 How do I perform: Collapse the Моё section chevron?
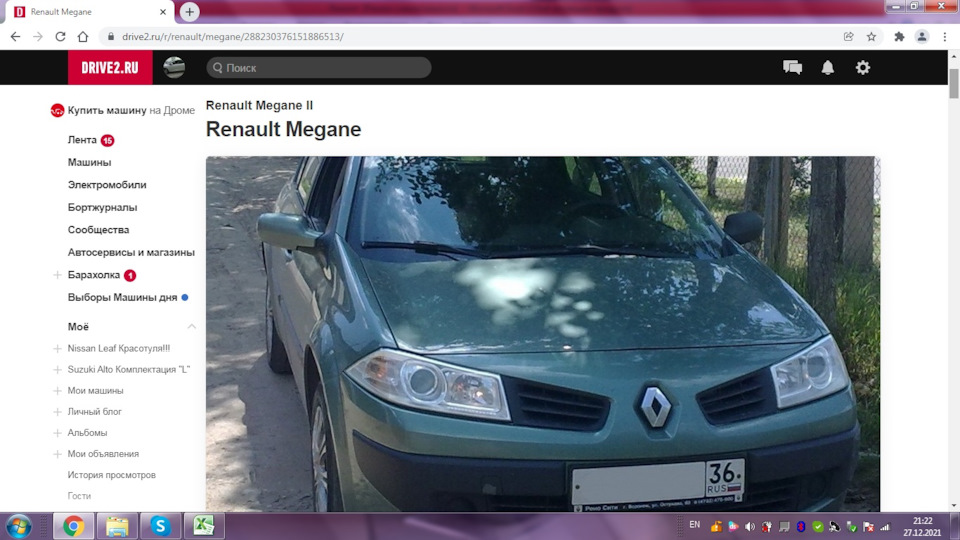pos(192,327)
